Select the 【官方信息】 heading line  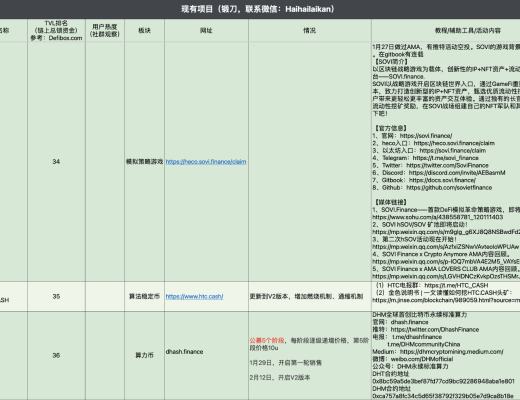(x=390, y=128)
